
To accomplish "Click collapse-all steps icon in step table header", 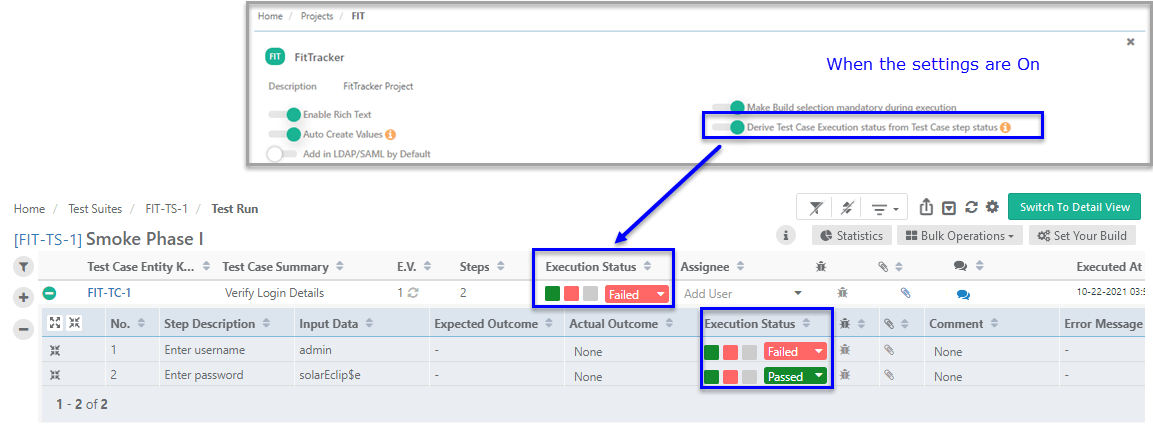I will click(74, 323).
